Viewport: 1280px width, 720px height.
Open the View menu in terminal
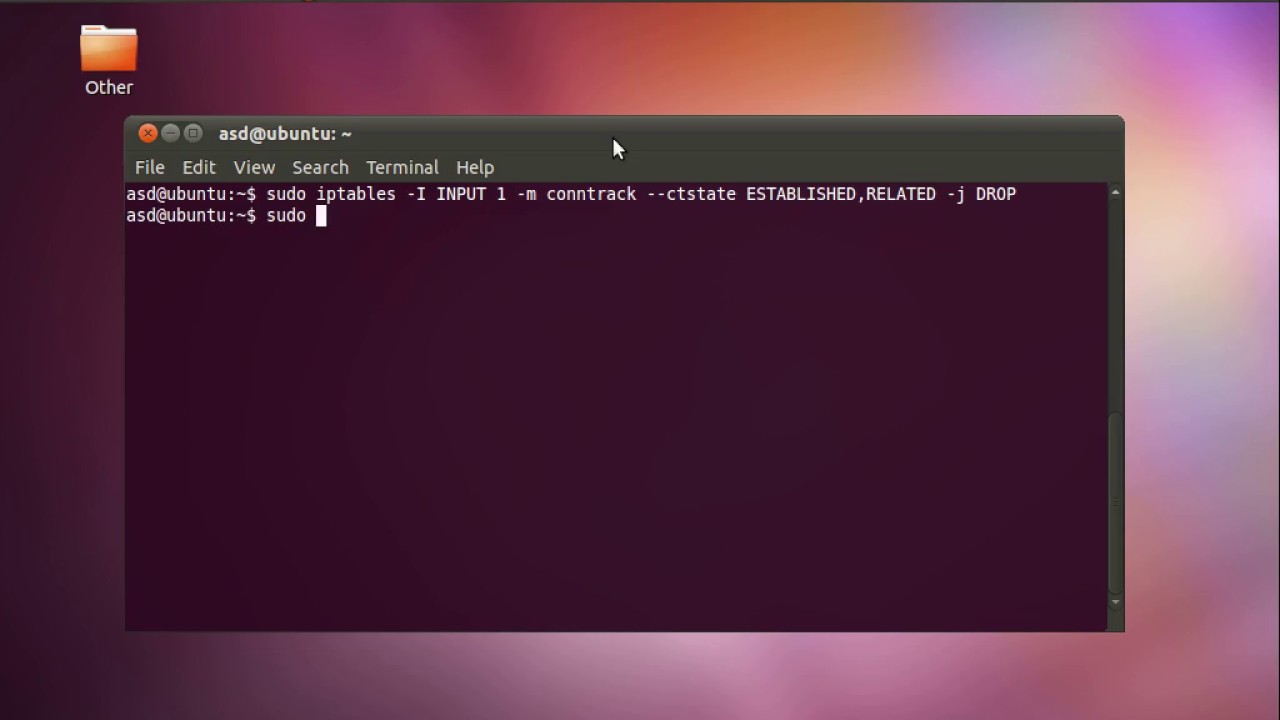pyautogui.click(x=254, y=167)
